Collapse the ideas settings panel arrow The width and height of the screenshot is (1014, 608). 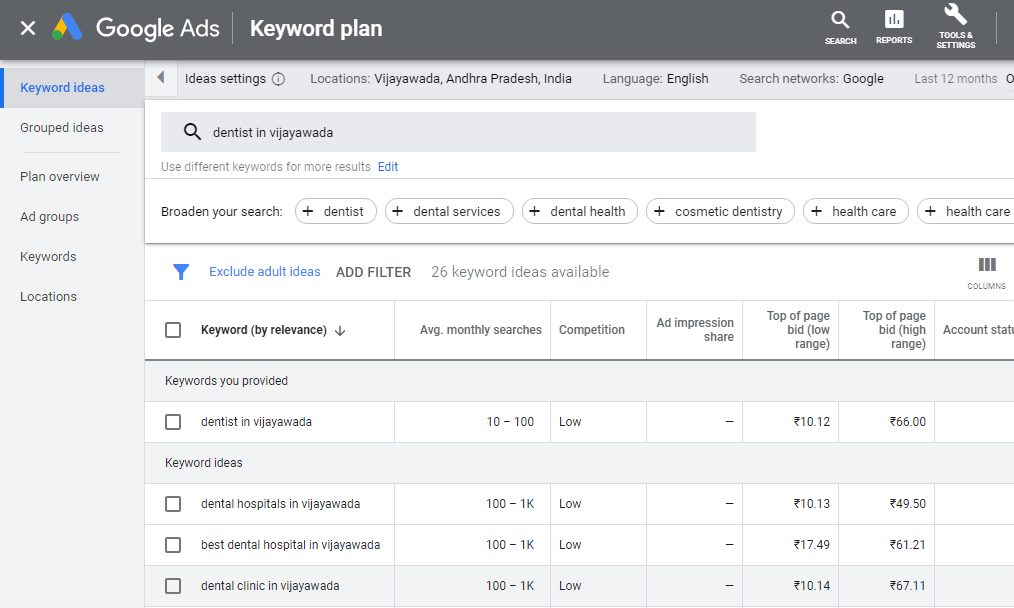coord(160,78)
